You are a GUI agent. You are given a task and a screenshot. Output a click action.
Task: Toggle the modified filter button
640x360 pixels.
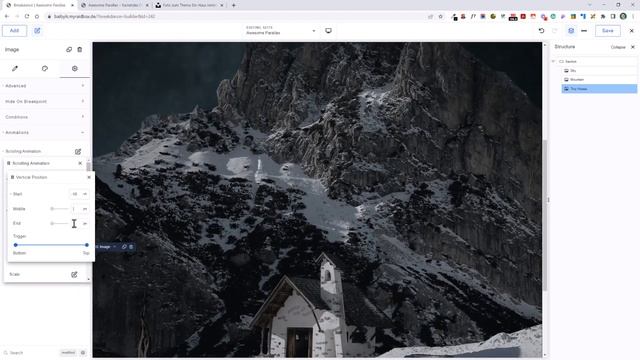tap(68, 353)
